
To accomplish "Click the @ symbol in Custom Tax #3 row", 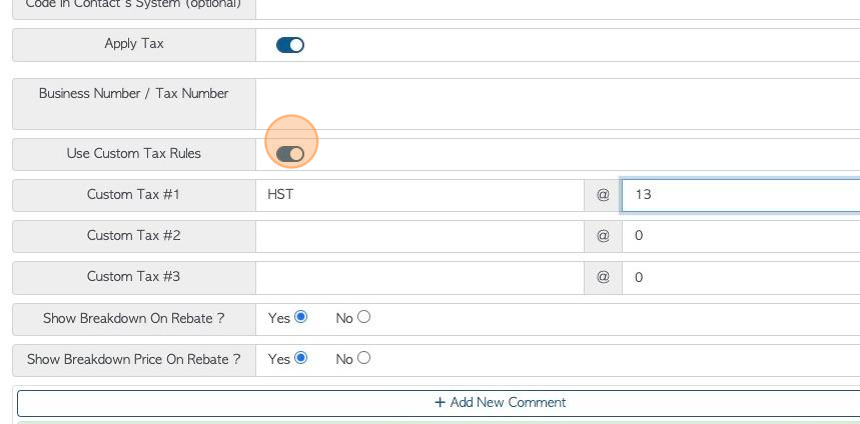I will [603, 277].
